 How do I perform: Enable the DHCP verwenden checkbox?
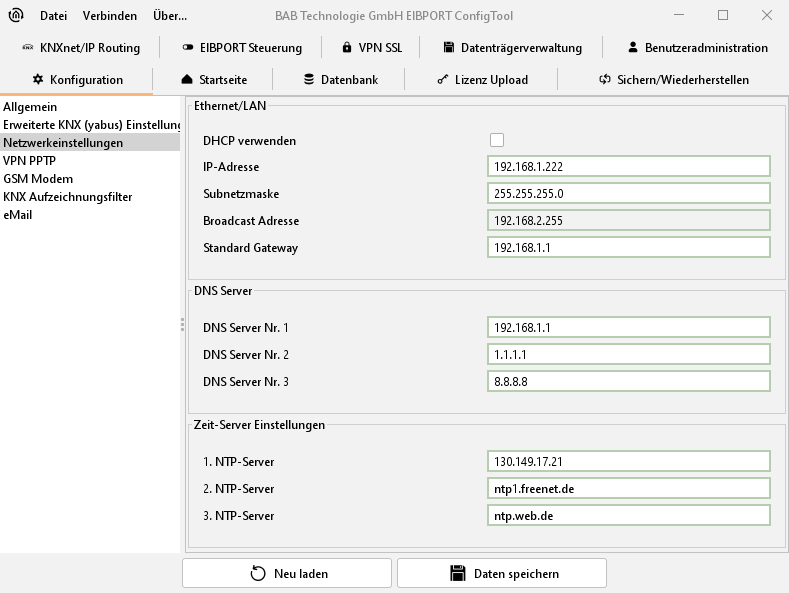tap(497, 141)
